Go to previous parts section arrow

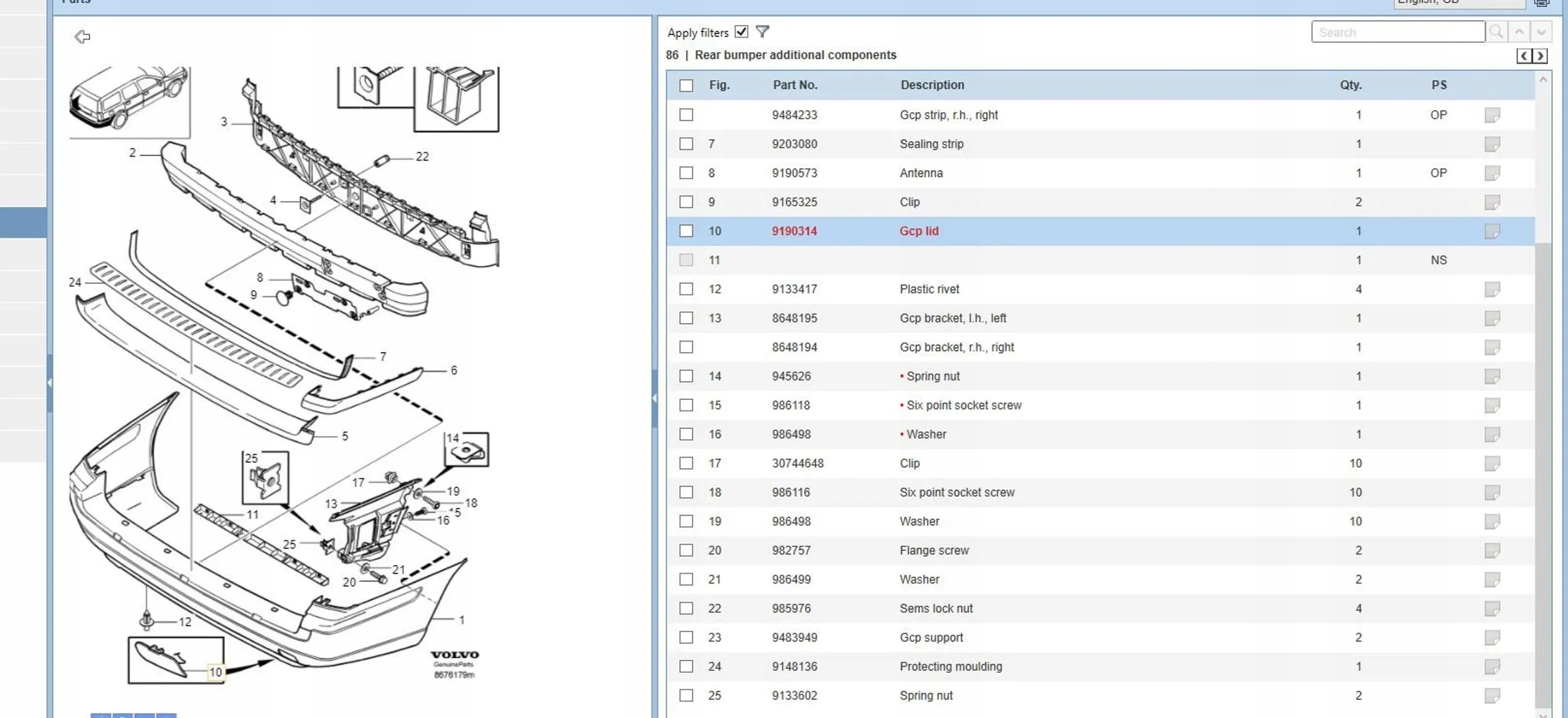coord(1524,56)
